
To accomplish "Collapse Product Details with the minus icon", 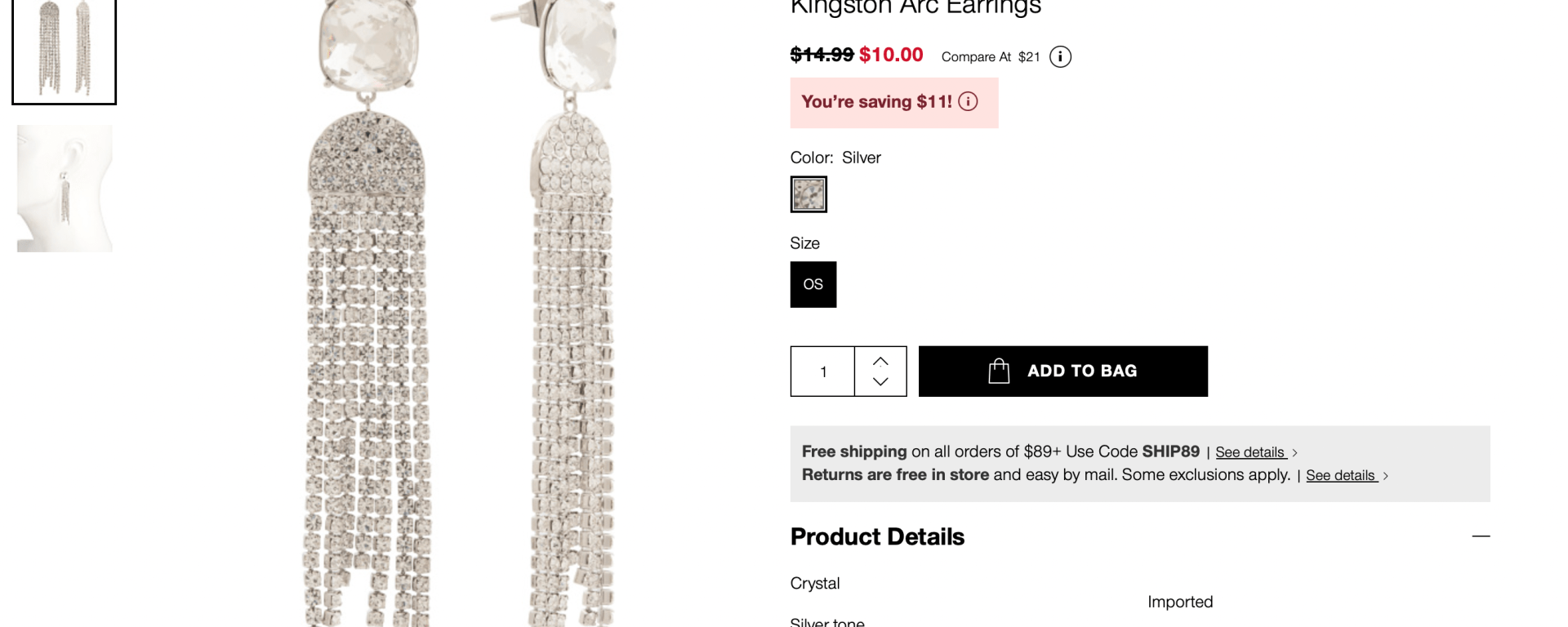I will pyautogui.click(x=1481, y=536).
